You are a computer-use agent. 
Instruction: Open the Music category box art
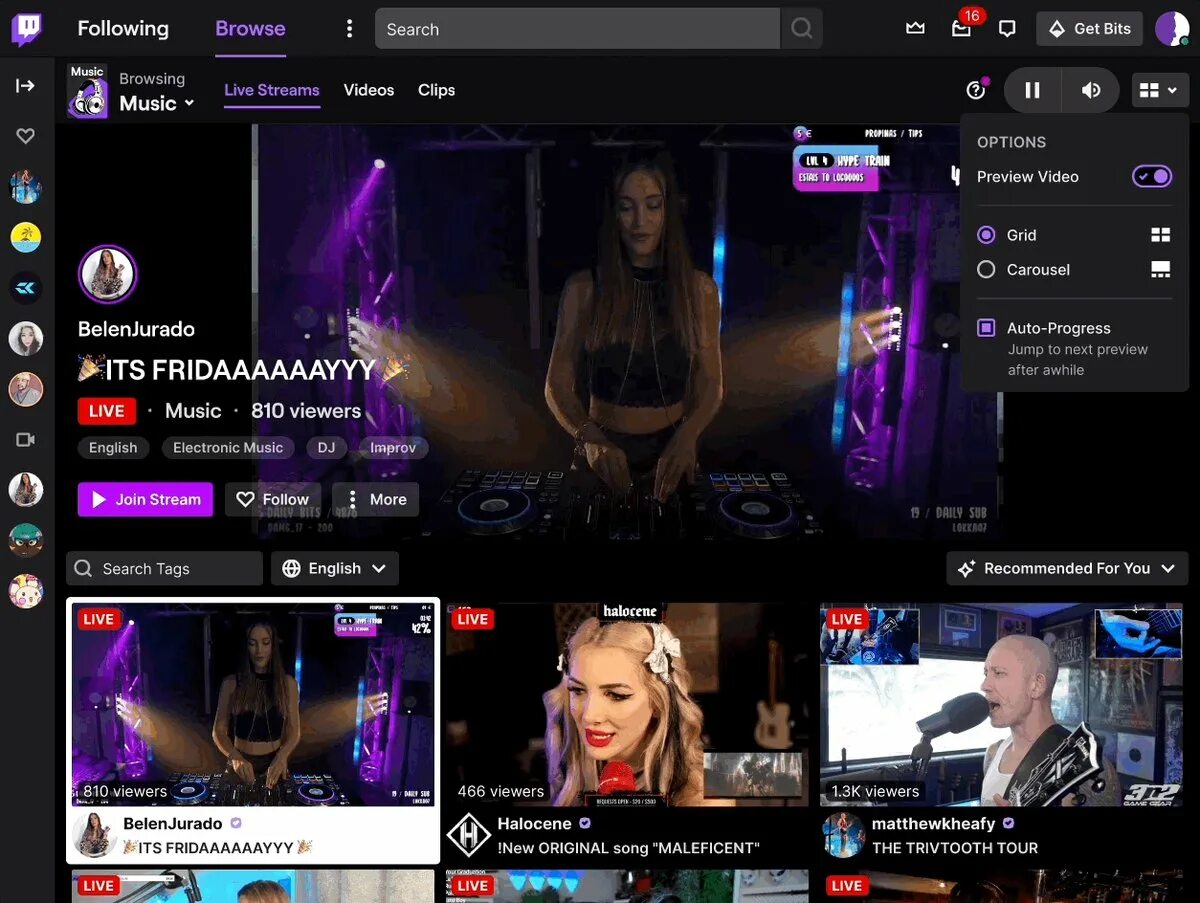click(x=87, y=91)
